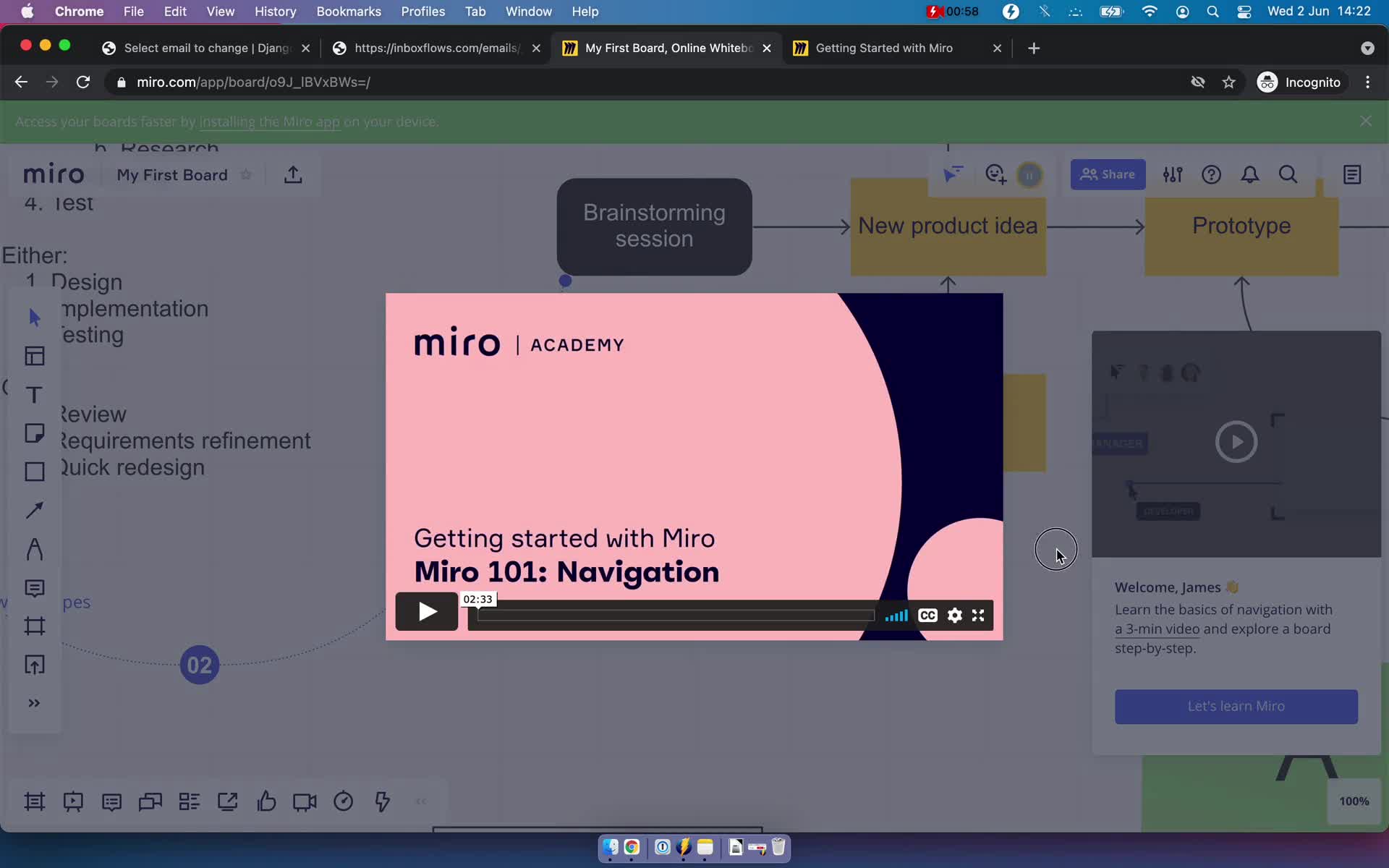1389x868 pixels.
Task: Click the miro logo
Action: point(54,174)
